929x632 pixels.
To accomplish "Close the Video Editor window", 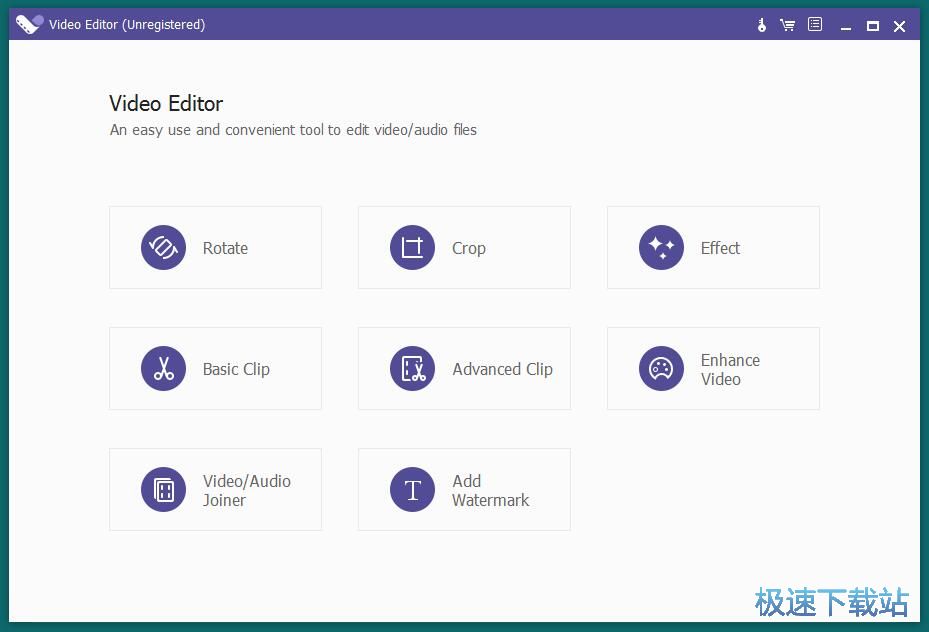I will (899, 26).
